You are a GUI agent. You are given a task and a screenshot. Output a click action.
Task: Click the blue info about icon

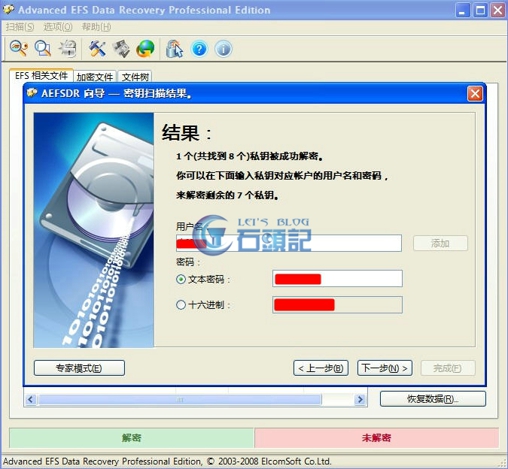pyautogui.click(x=223, y=49)
